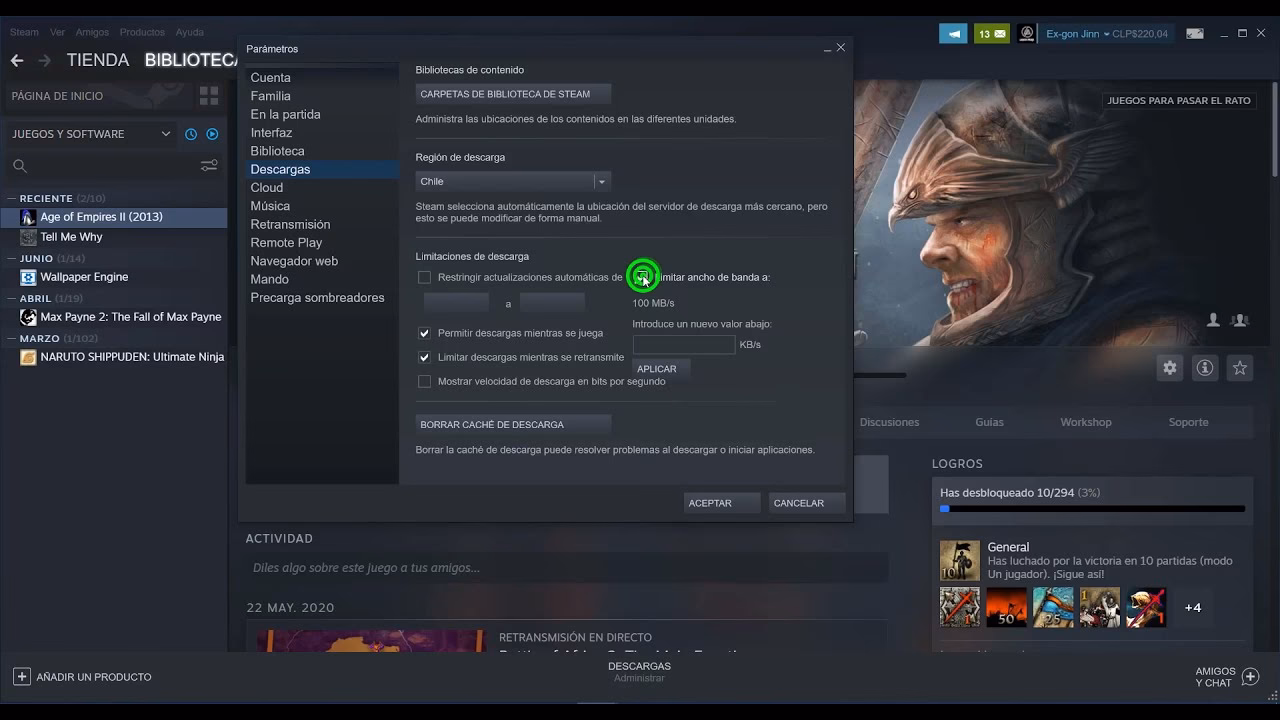This screenshot has width=1280, height=720.
Task: Click the crossed-archer achievement icon
Action: [960, 607]
